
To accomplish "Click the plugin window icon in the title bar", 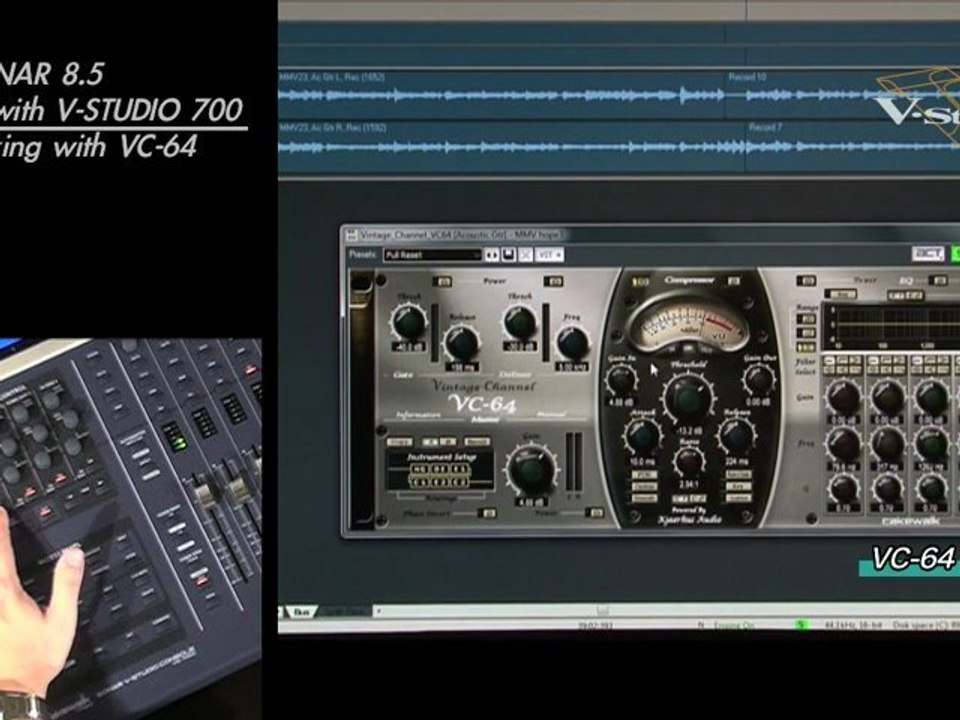I will [351, 234].
